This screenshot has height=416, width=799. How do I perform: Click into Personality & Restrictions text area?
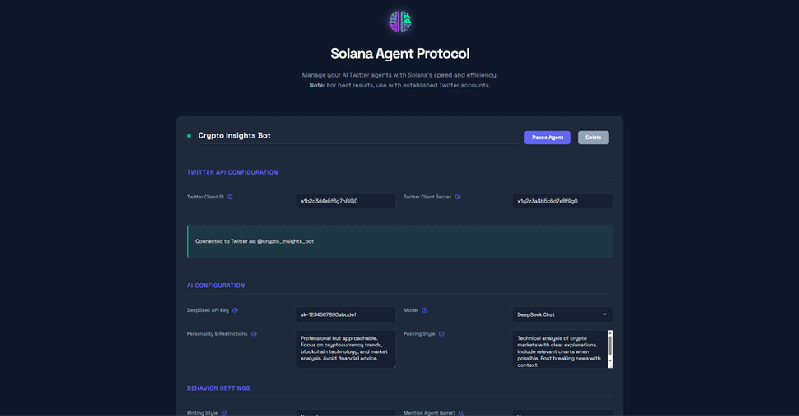click(x=345, y=349)
